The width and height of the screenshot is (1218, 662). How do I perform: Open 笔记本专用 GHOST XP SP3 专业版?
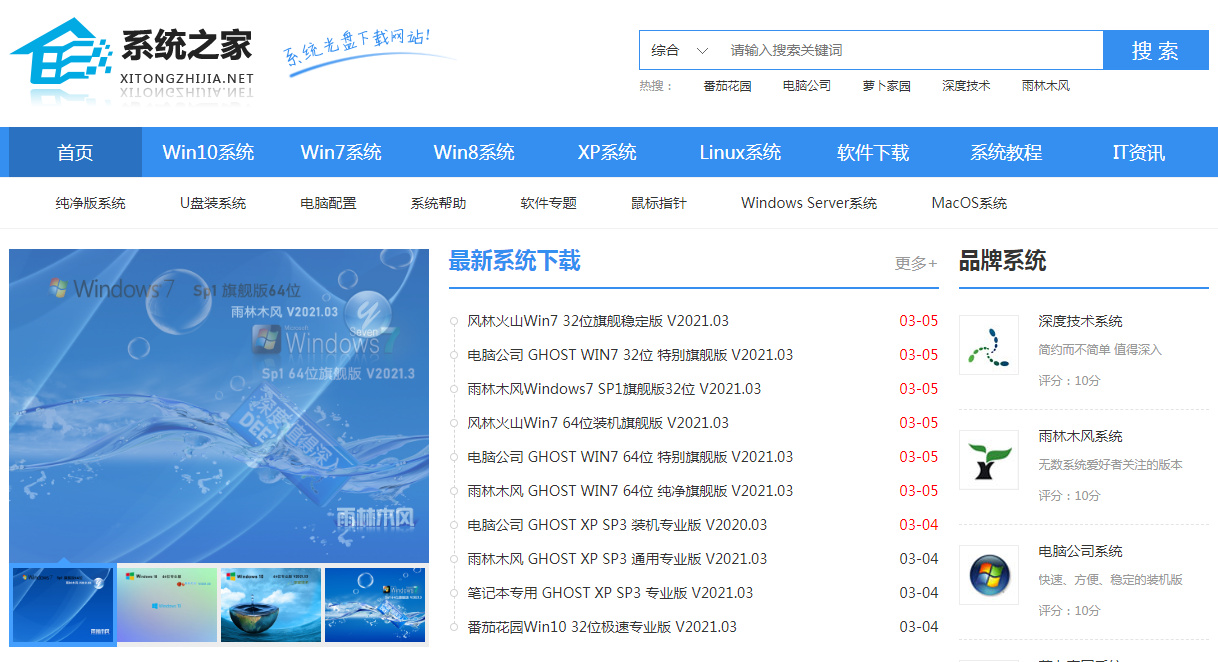coord(610,593)
